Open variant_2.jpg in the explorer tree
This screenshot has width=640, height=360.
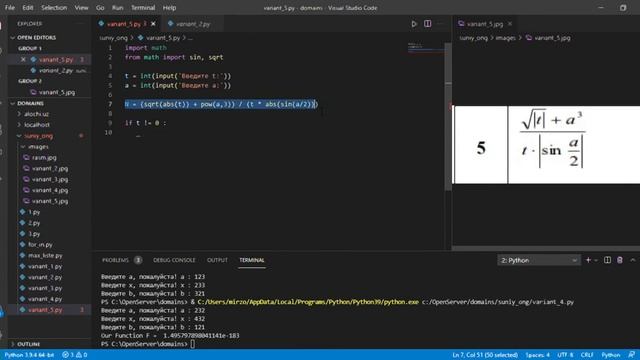pyautogui.click(x=50, y=168)
